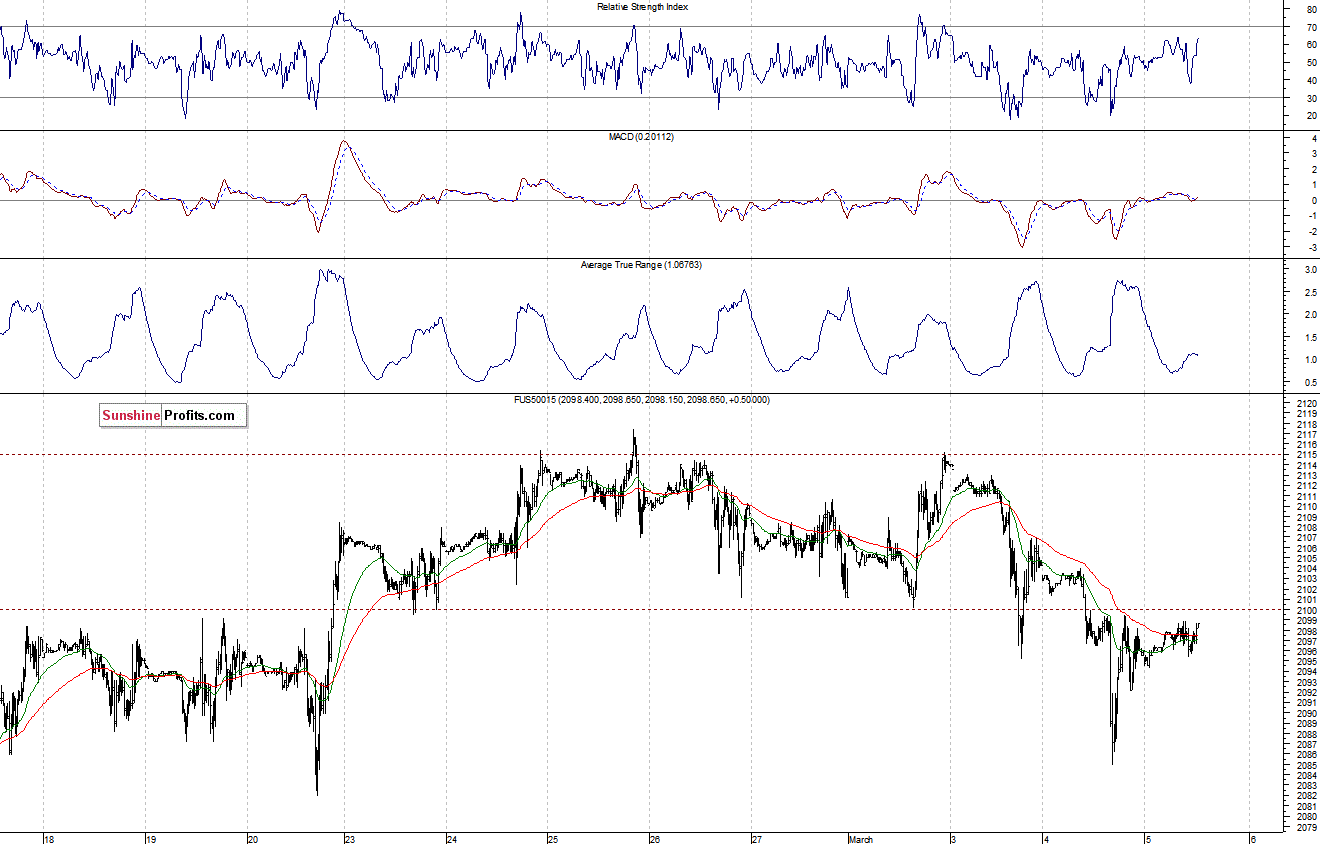Screen dimensions: 1320x844
Task: Select the 2100 price axis value
Action: point(1305,610)
